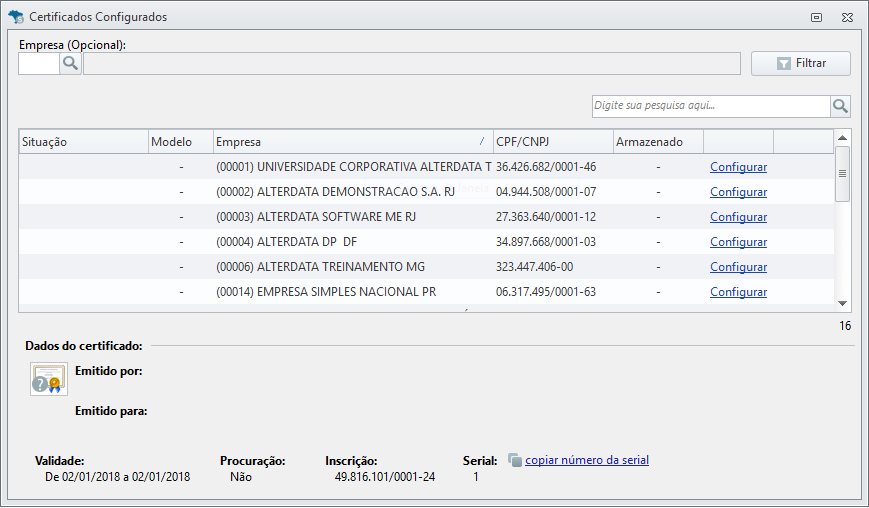
Task: Select row '(00002) ALTERDATA DEMONSTRACAO S.A. RJ'
Action: click(426, 192)
